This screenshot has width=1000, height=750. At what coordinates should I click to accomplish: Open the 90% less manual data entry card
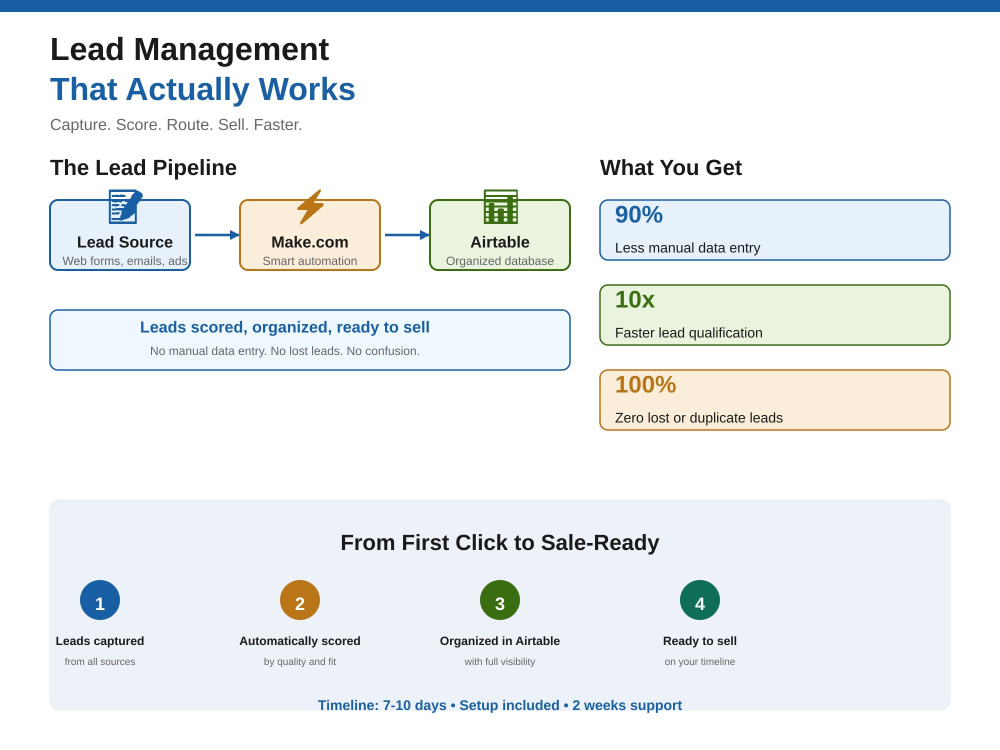775,230
